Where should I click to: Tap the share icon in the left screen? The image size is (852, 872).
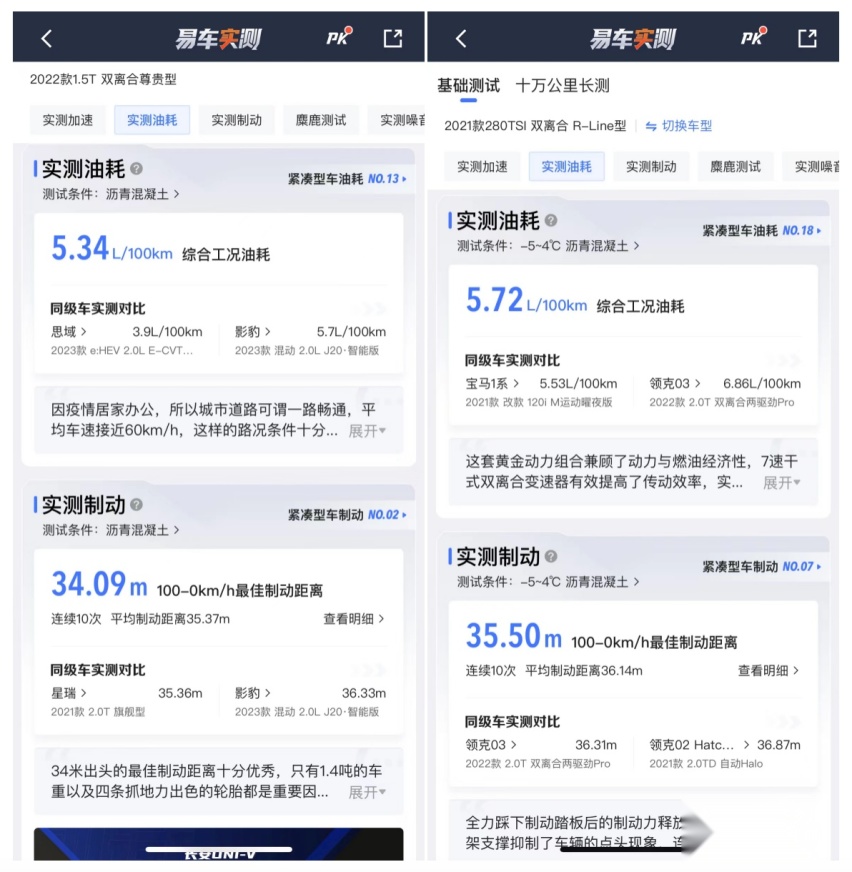(x=393, y=38)
